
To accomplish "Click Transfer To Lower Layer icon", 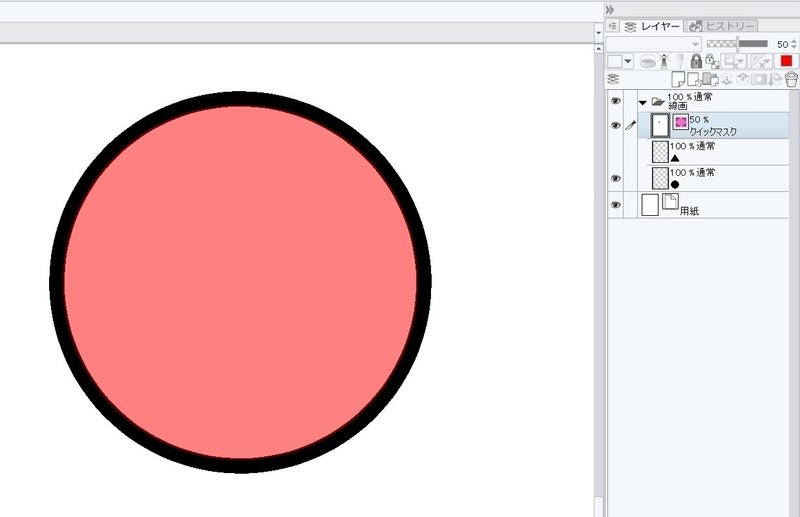I will point(727,79).
